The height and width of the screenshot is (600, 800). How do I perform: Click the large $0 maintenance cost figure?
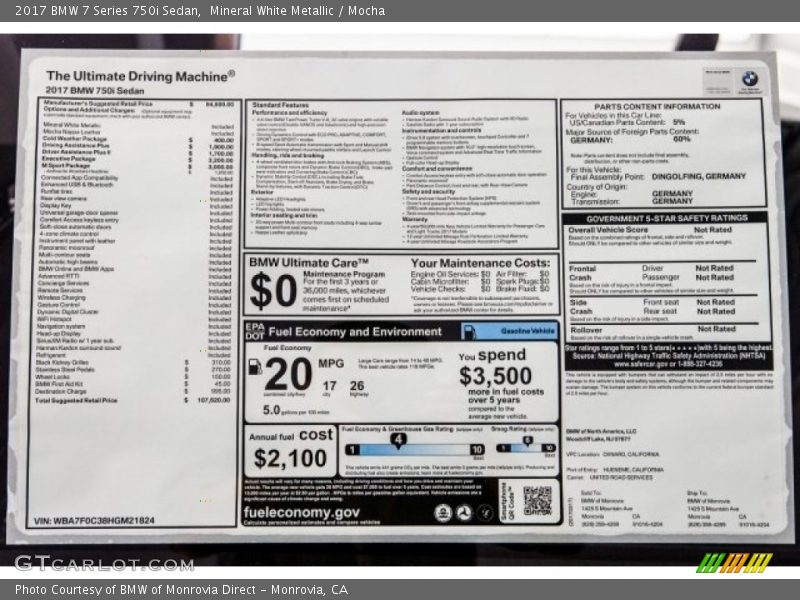(x=273, y=291)
